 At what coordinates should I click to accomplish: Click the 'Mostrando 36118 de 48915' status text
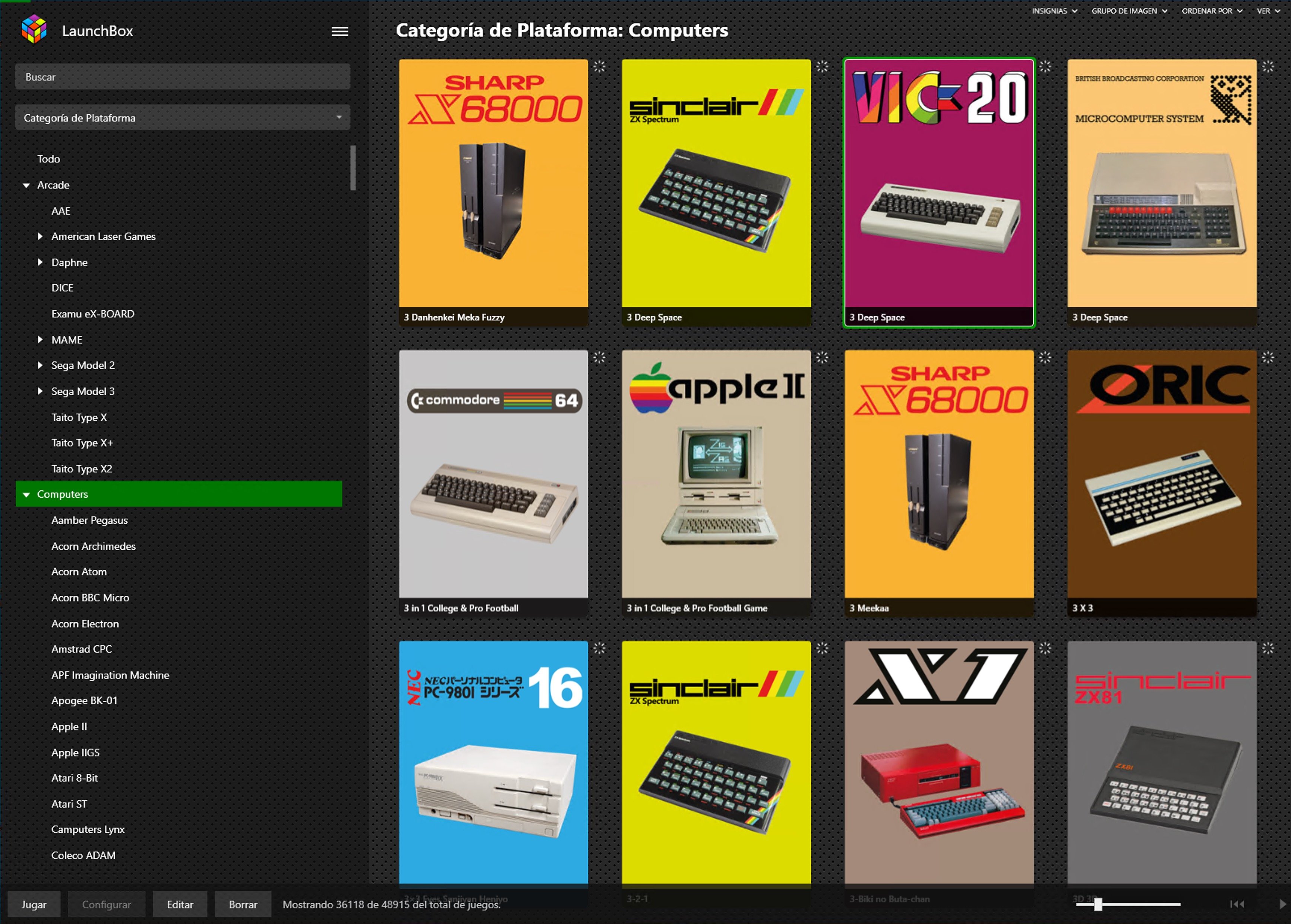(391, 905)
